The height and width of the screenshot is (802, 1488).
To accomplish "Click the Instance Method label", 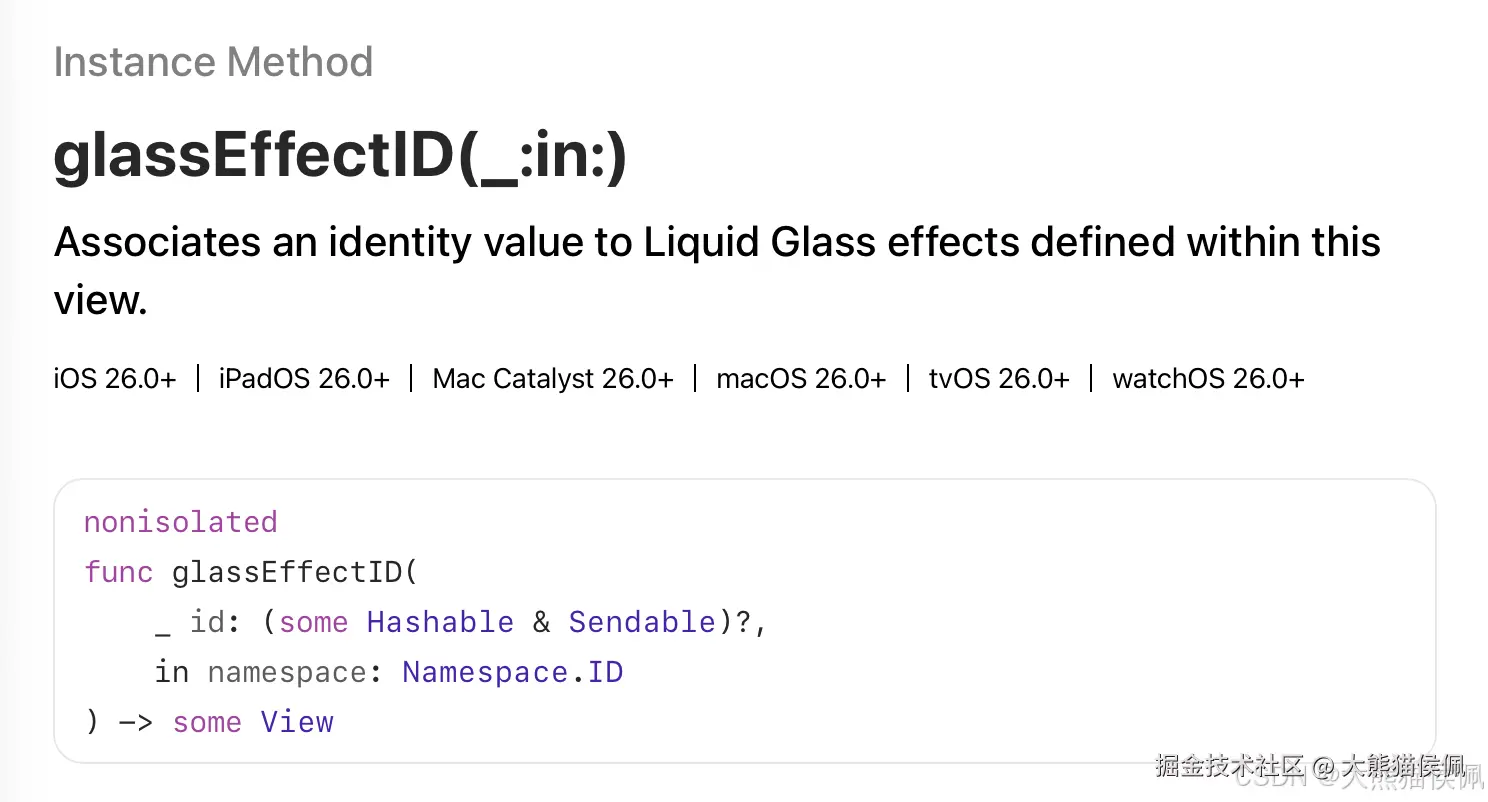I will [x=213, y=62].
